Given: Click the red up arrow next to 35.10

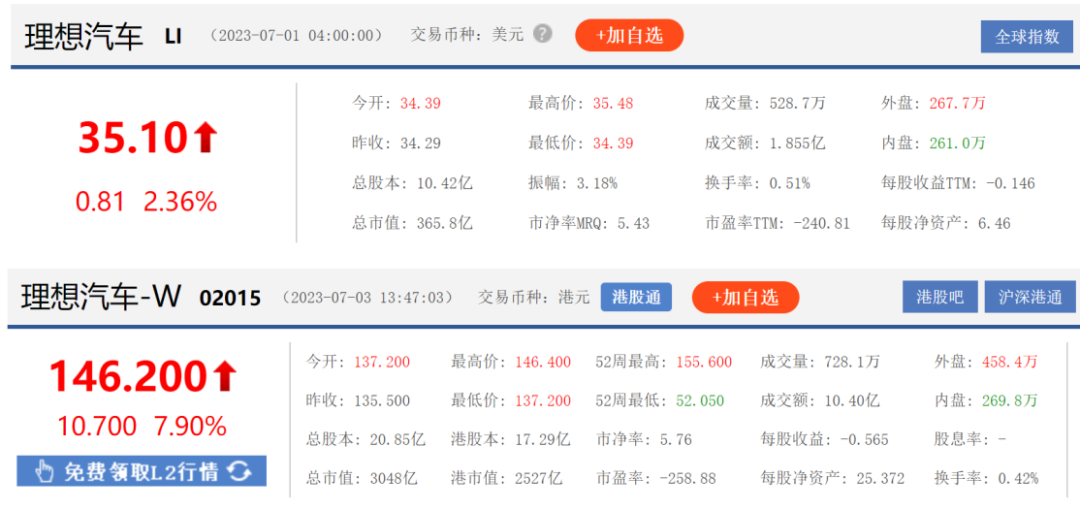Looking at the screenshot, I should 206,138.
